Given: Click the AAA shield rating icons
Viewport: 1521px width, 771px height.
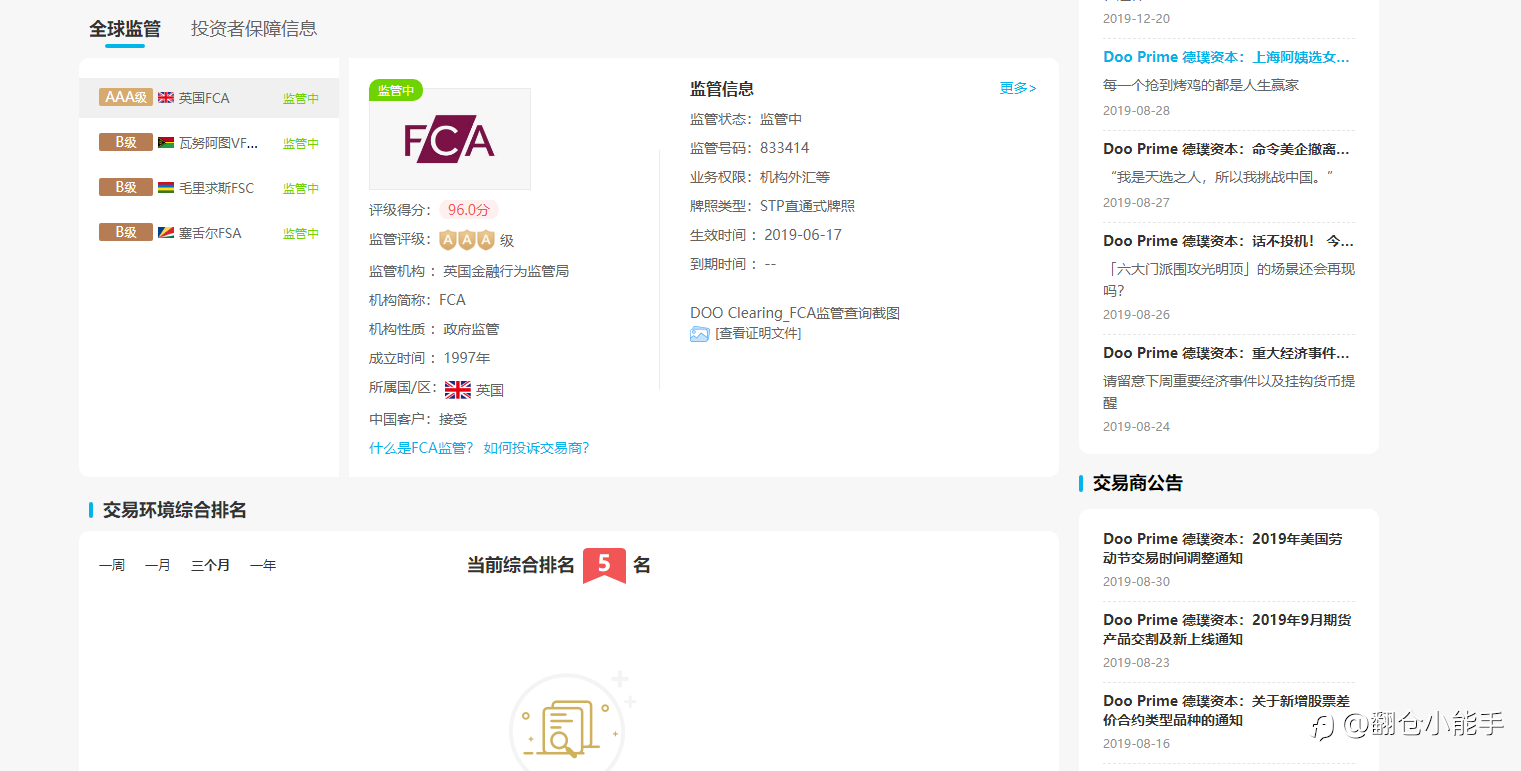Looking at the screenshot, I should click(x=467, y=240).
